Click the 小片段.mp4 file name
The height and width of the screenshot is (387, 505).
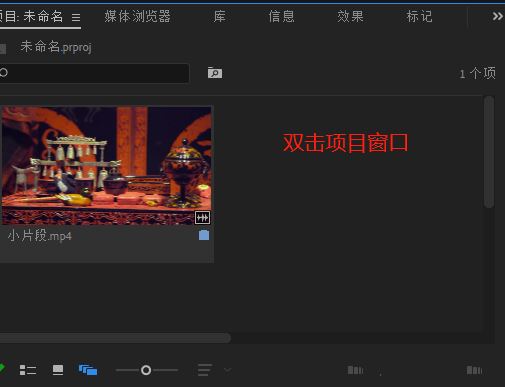pos(40,236)
